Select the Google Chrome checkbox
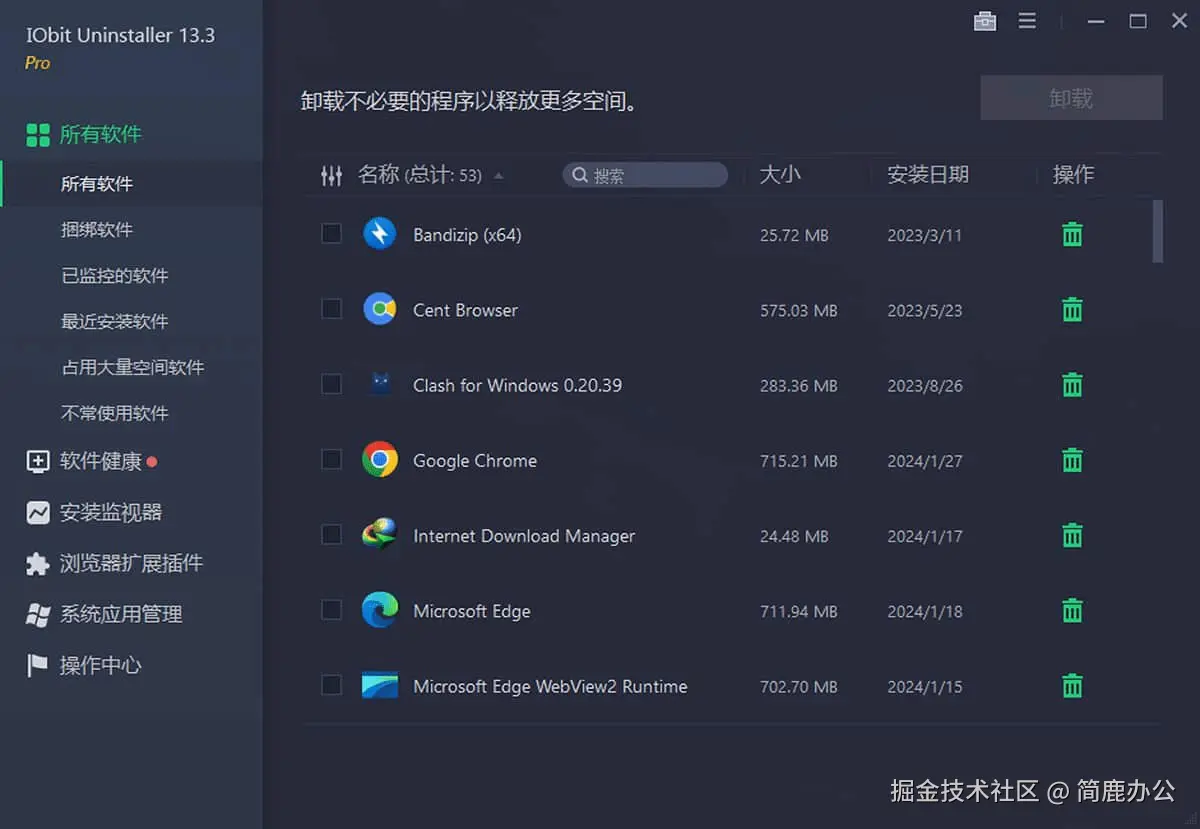 pyautogui.click(x=331, y=459)
